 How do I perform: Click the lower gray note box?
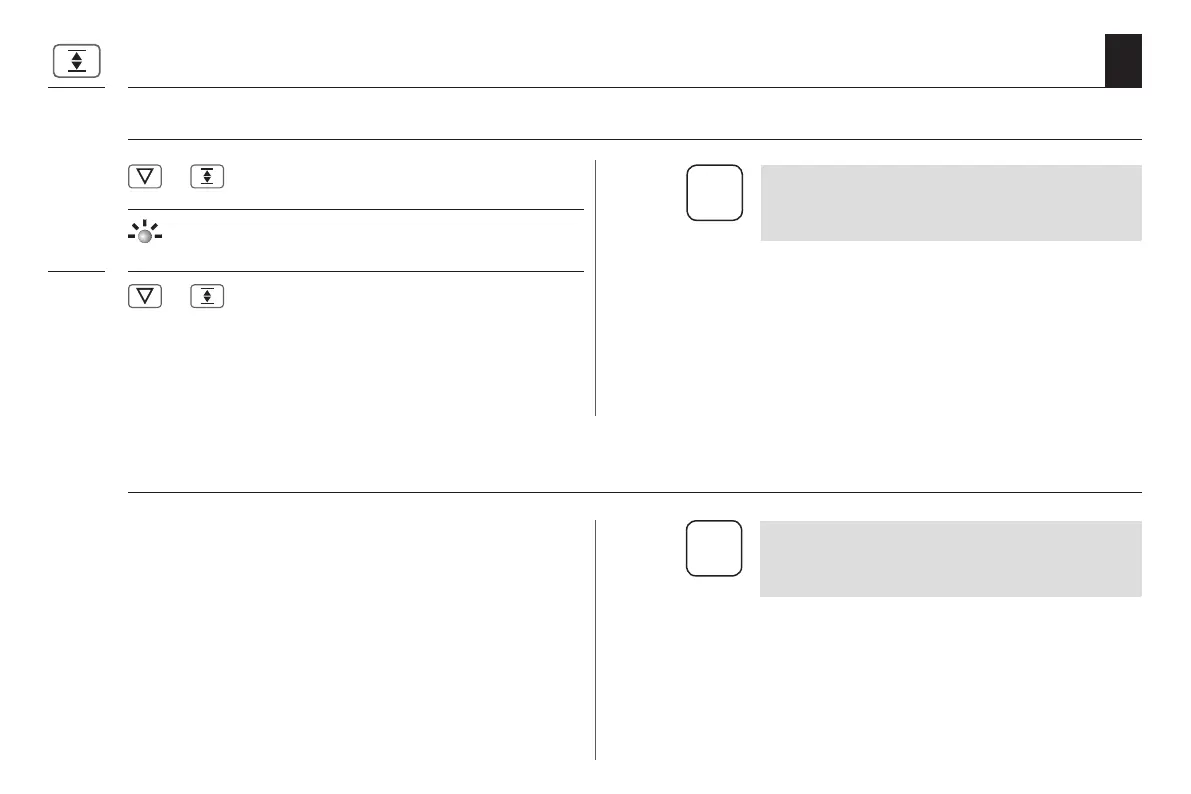(x=950, y=558)
